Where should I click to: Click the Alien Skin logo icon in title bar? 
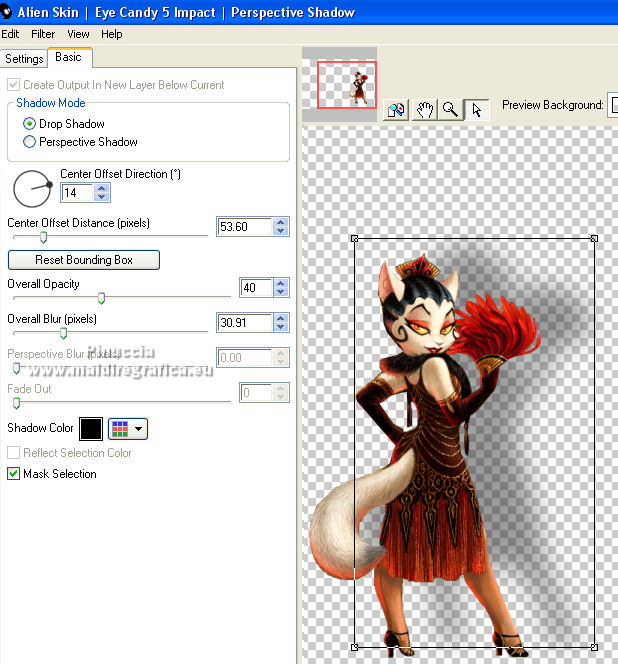(6, 12)
